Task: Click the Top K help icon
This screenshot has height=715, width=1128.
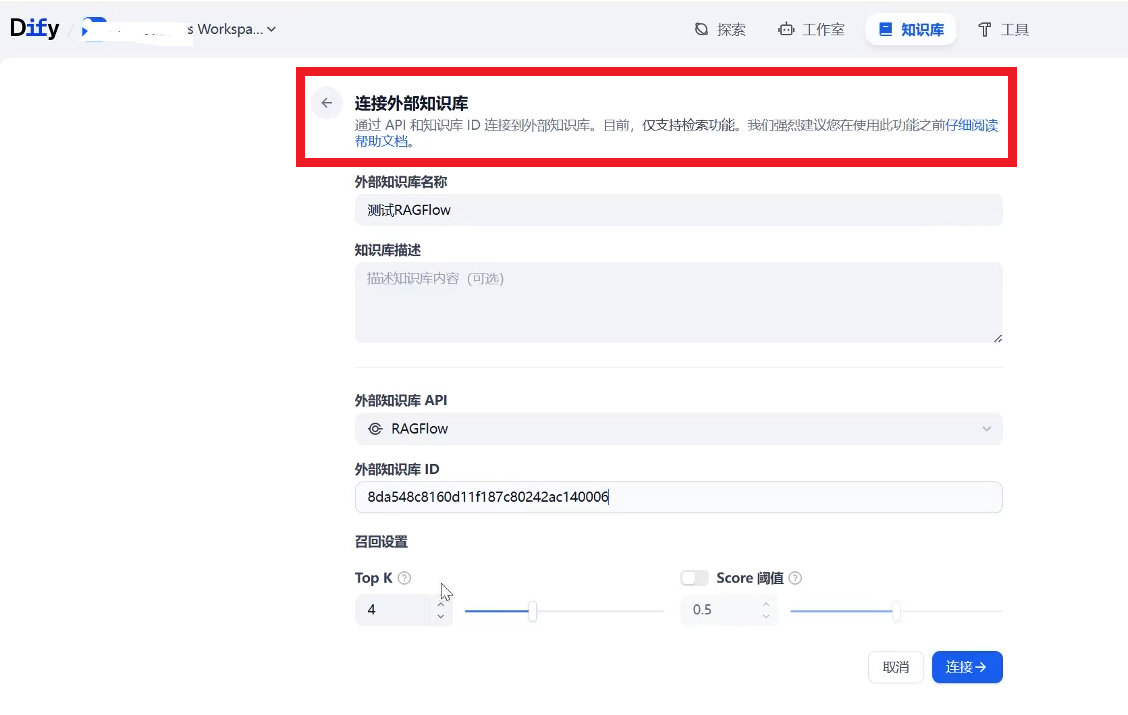Action: tap(404, 578)
